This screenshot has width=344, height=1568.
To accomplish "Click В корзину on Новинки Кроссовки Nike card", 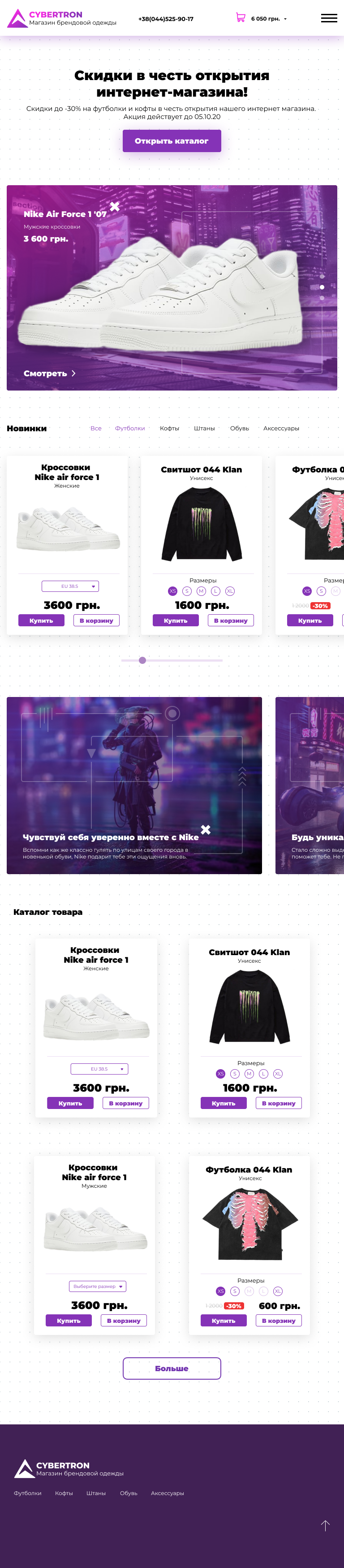I will 96,620.
